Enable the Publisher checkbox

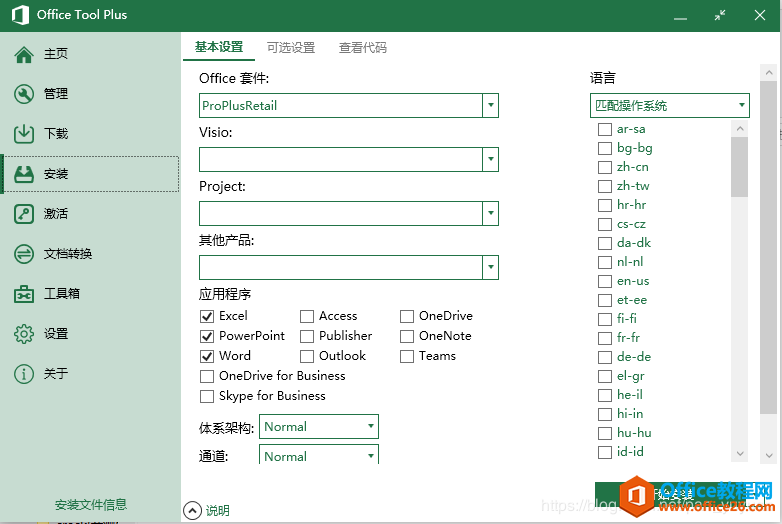(307, 336)
